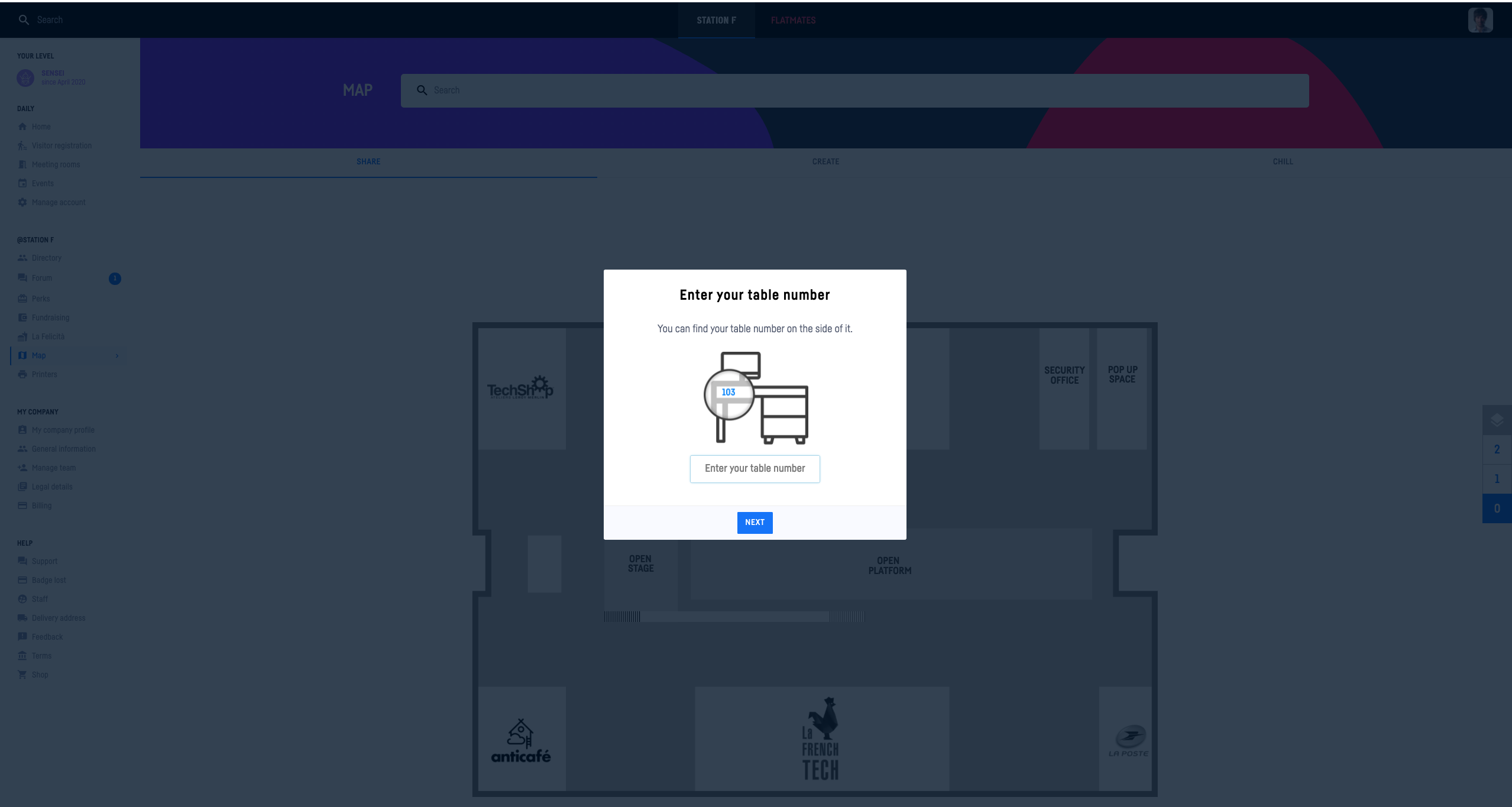Viewport: 1512px width, 807px height.
Task: Click the Support chat icon
Action: (x=22, y=561)
